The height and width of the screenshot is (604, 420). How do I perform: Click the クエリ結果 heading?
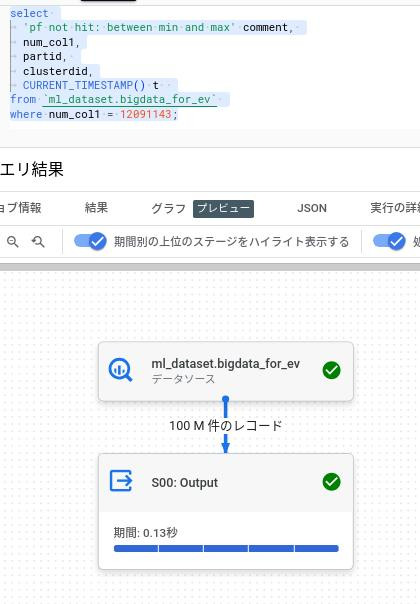(32, 169)
